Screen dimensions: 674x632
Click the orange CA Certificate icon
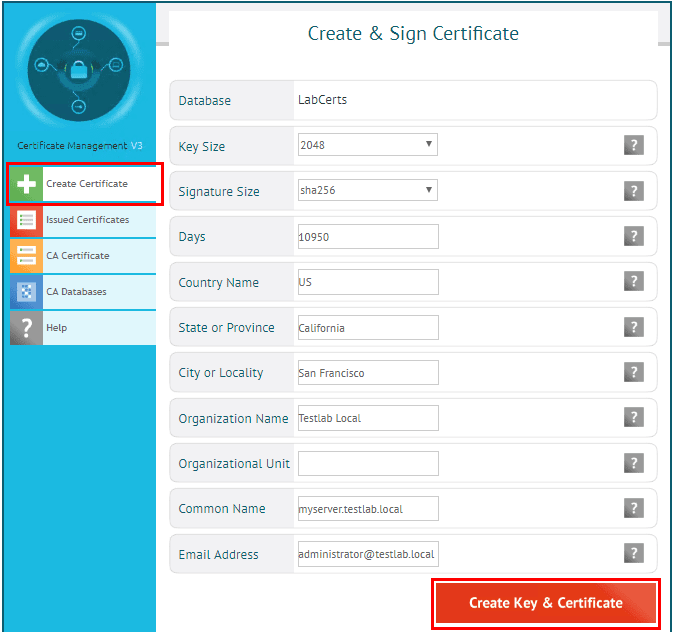pos(26,256)
